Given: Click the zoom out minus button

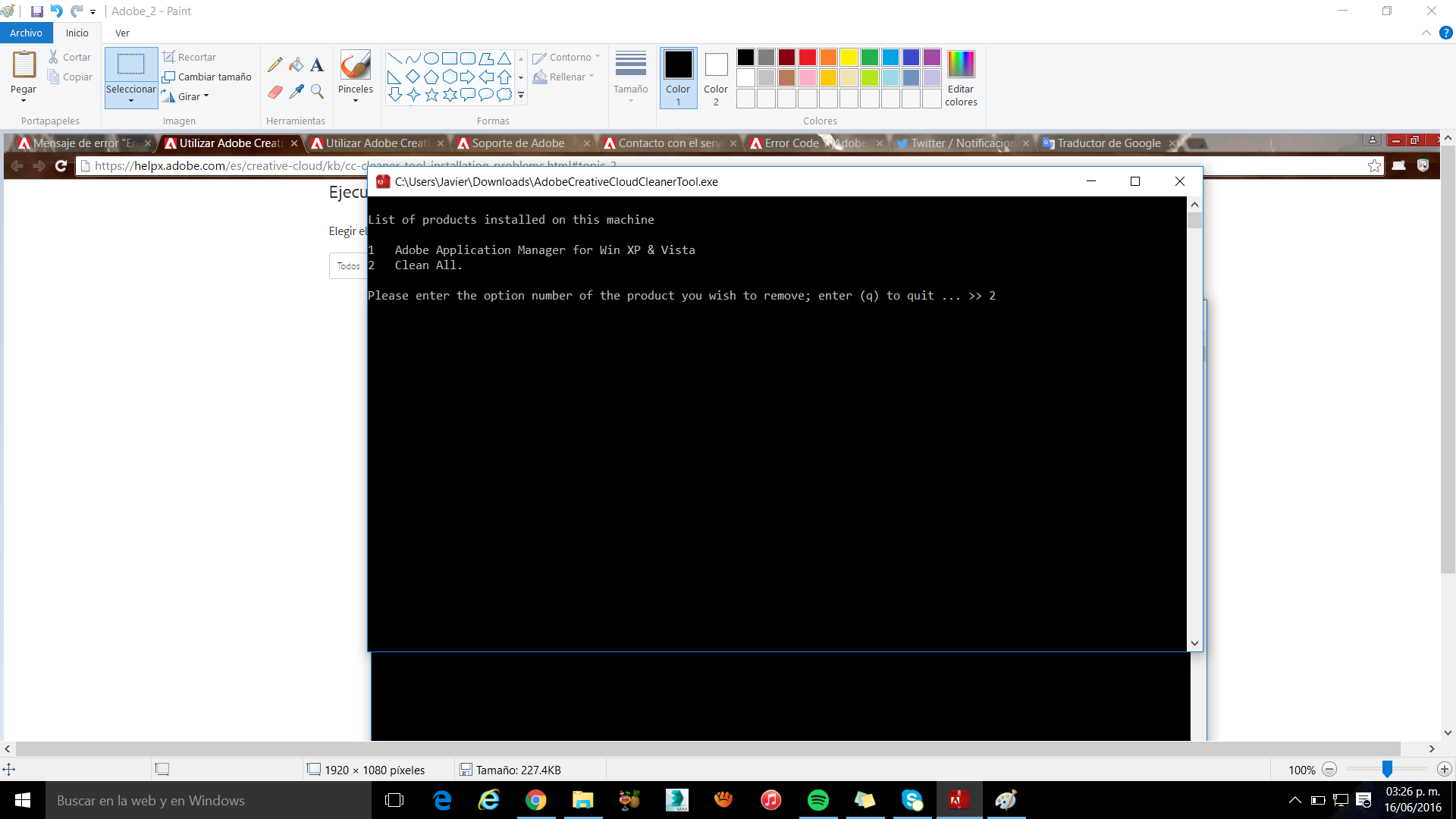Looking at the screenshot, I should coord(1329,769).
